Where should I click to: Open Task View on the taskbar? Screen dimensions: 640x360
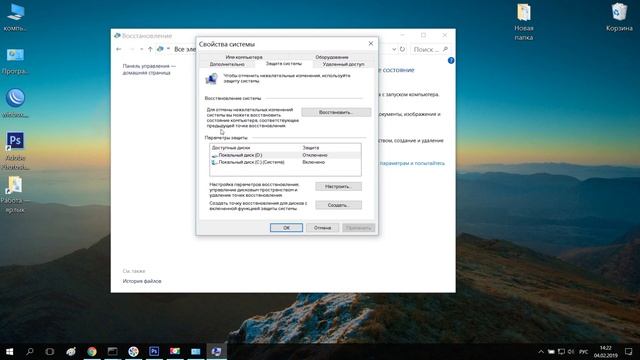[50, 351]
